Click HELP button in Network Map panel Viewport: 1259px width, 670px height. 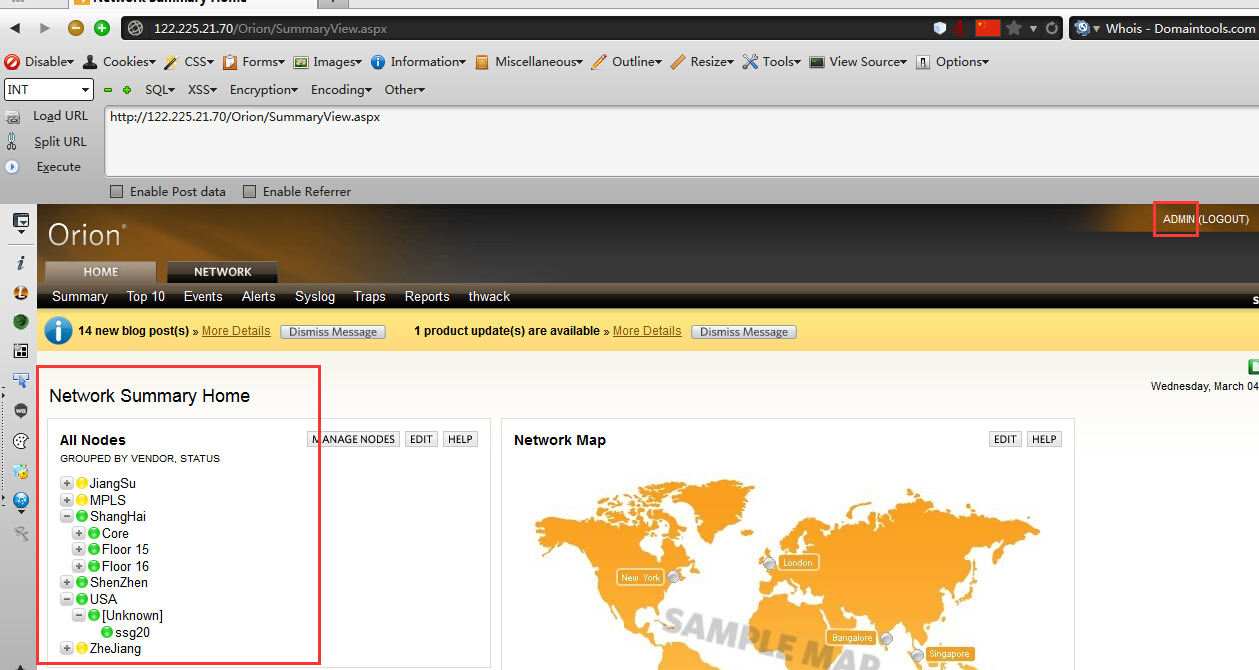[1044, 440]
